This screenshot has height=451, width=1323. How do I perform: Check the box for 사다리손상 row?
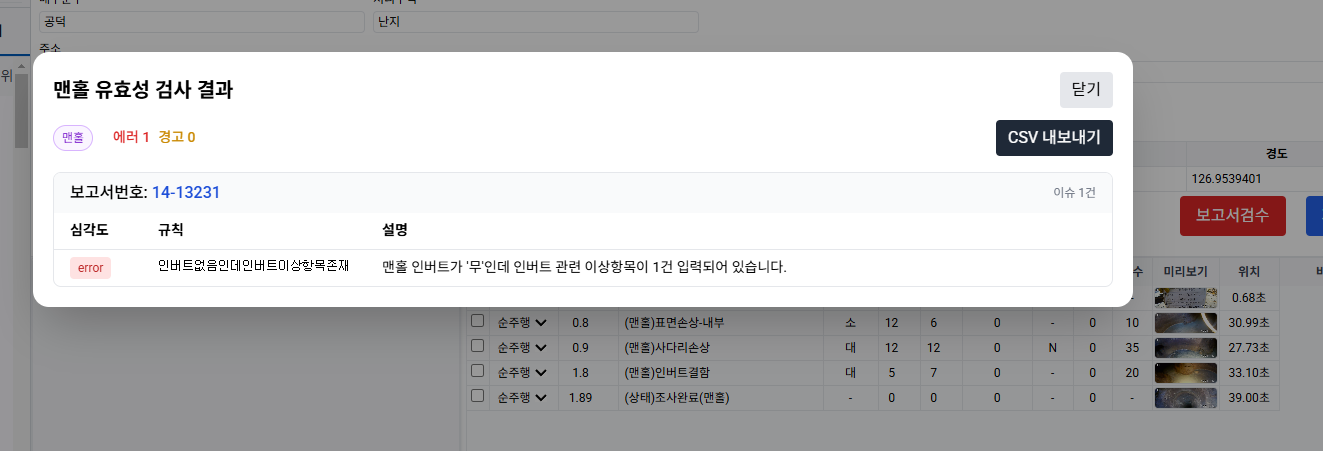(x=478, y=347)
